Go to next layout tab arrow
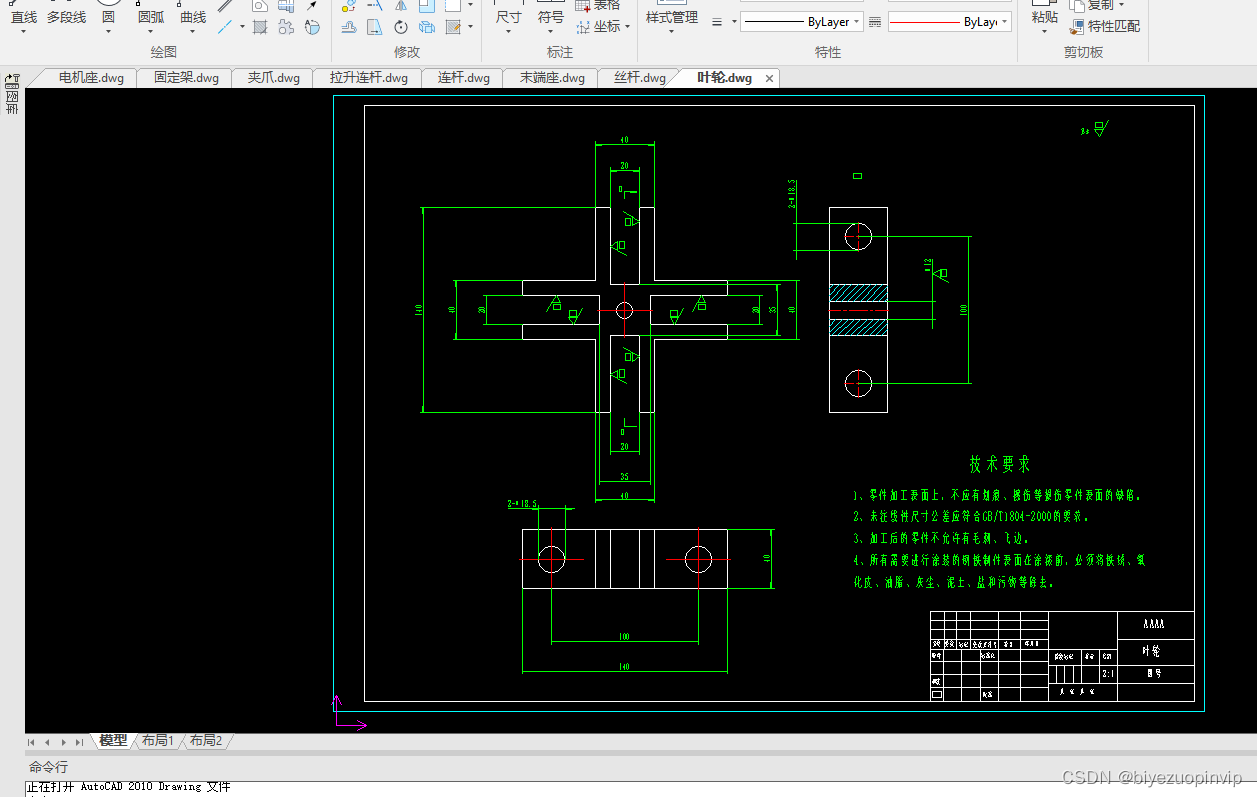The image size is (1257, 797). [x=63, y=742]
